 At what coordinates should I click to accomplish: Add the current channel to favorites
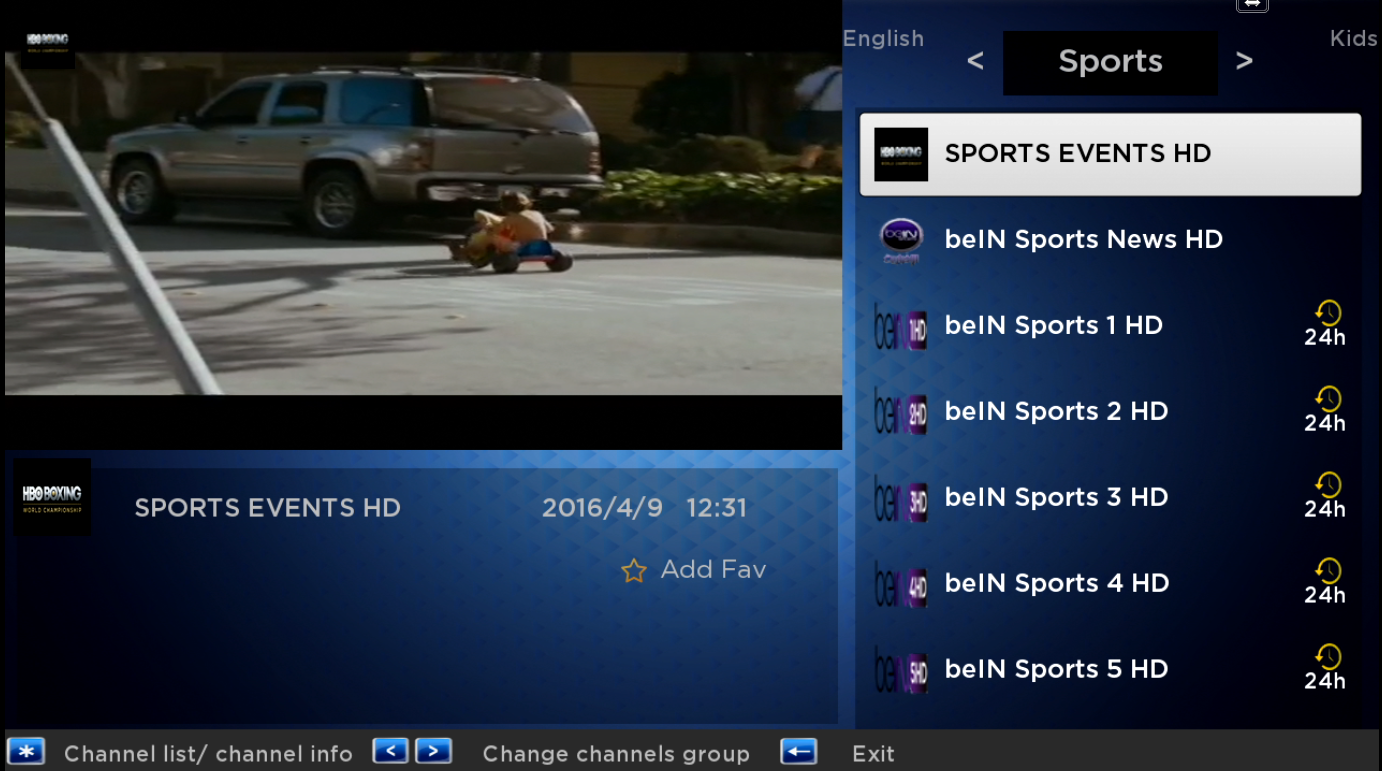coord(694,570)
